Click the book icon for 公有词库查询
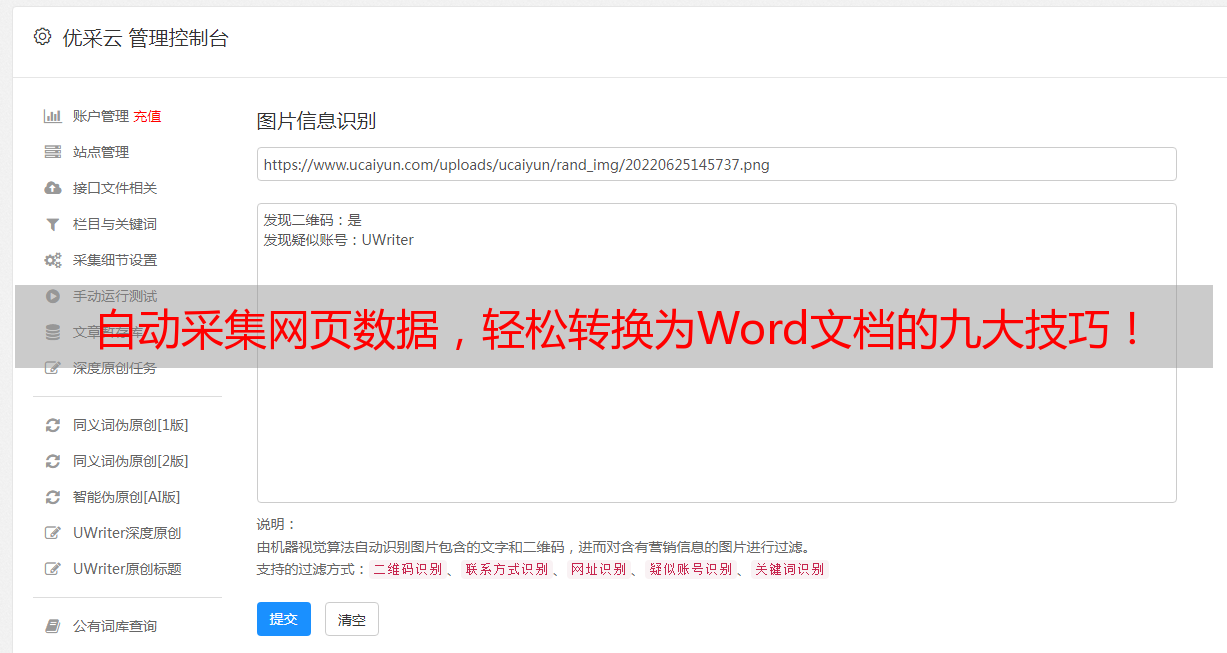The width and height of the screenshot is (1227, 653). (x=53, y=626)
